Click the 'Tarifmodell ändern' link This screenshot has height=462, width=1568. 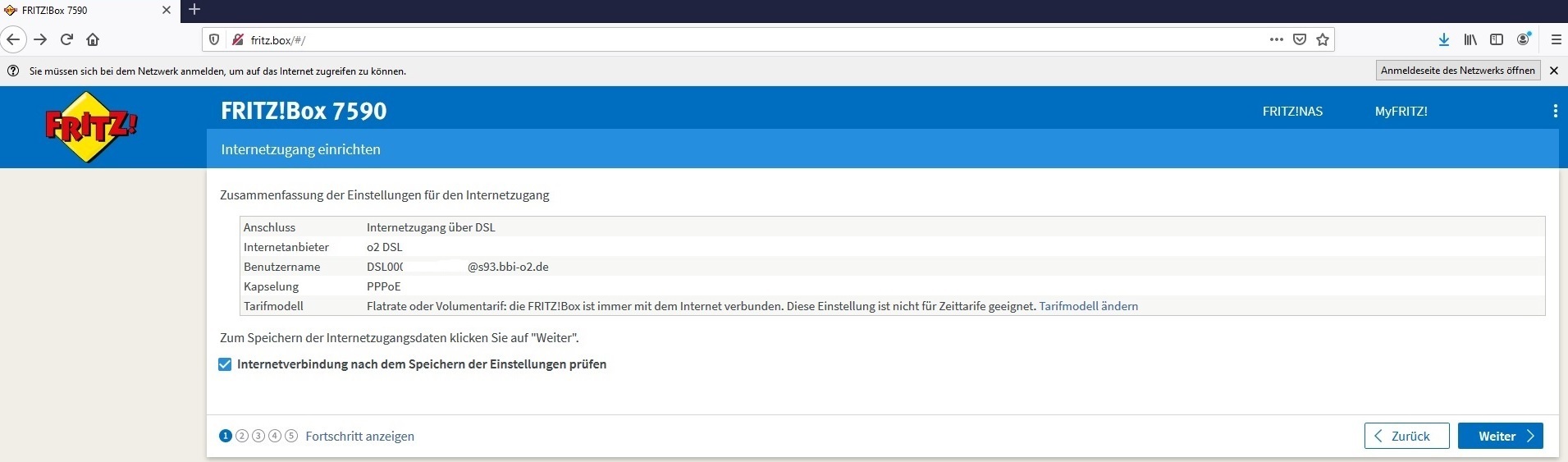point(1088,306)
